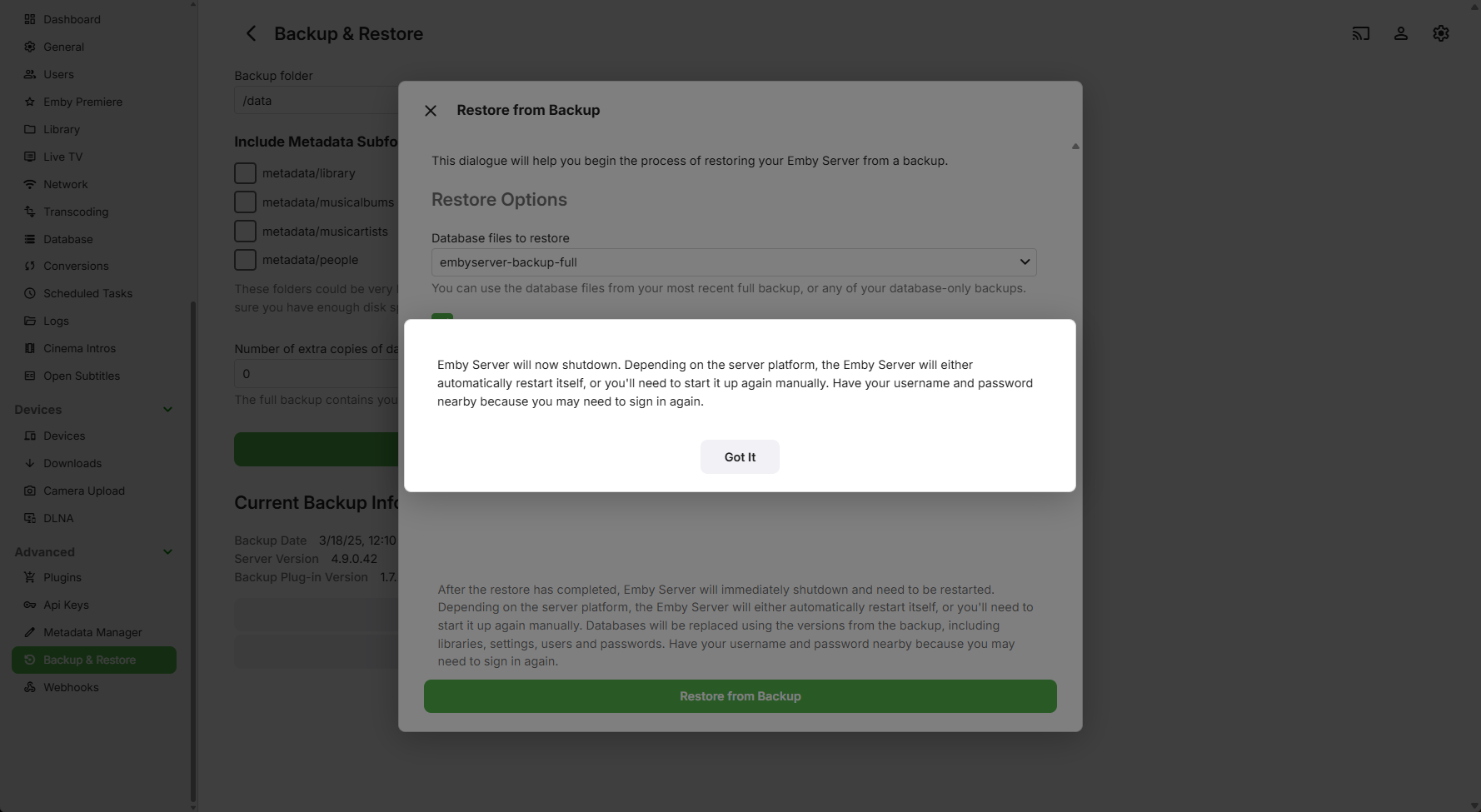The image size is (1481, 812).
Task: Click the Open Subtitles icon
Action: coord(30,376)
